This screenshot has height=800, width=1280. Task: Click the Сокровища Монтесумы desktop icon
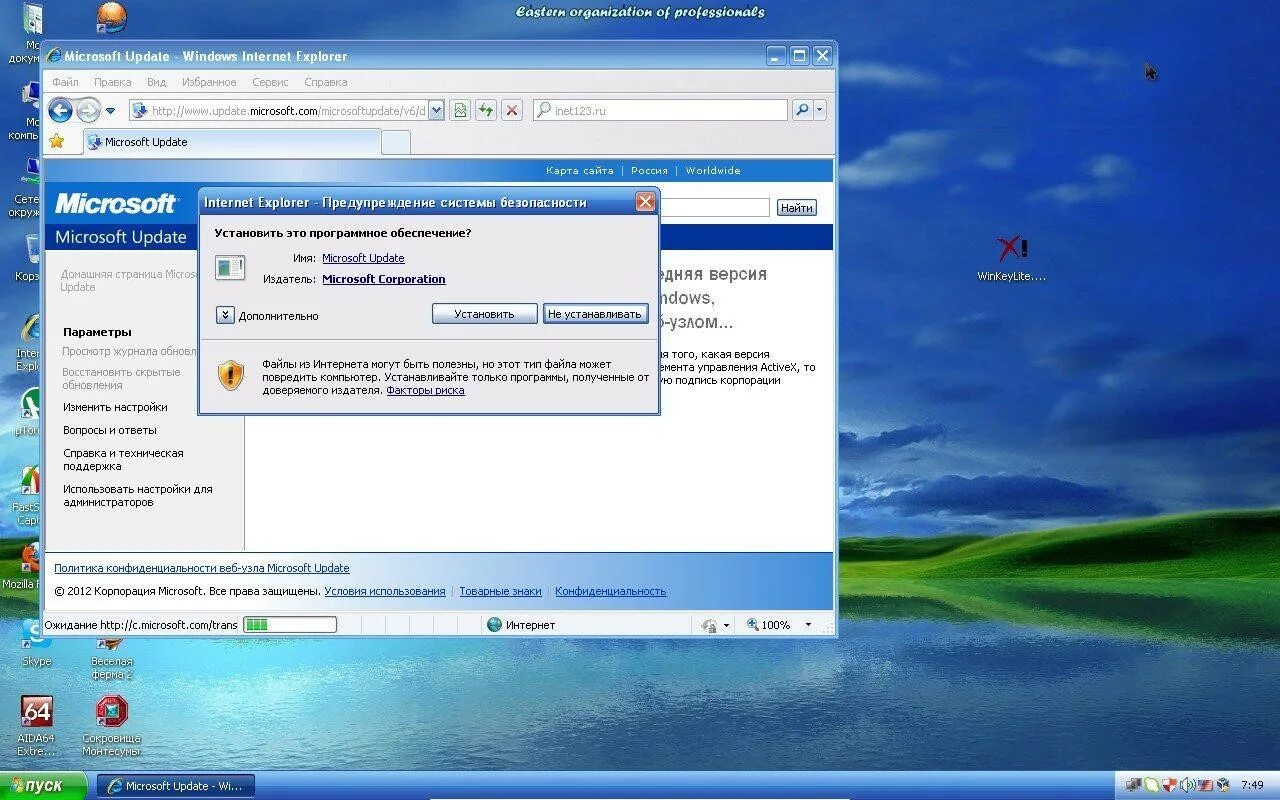(111, 727)
